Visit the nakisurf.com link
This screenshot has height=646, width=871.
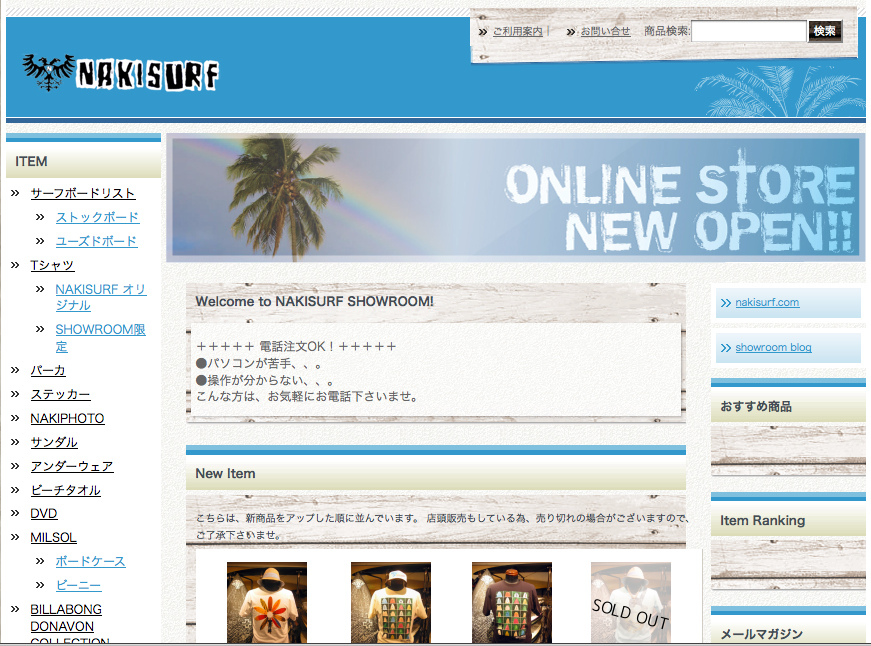coord(767,303)
